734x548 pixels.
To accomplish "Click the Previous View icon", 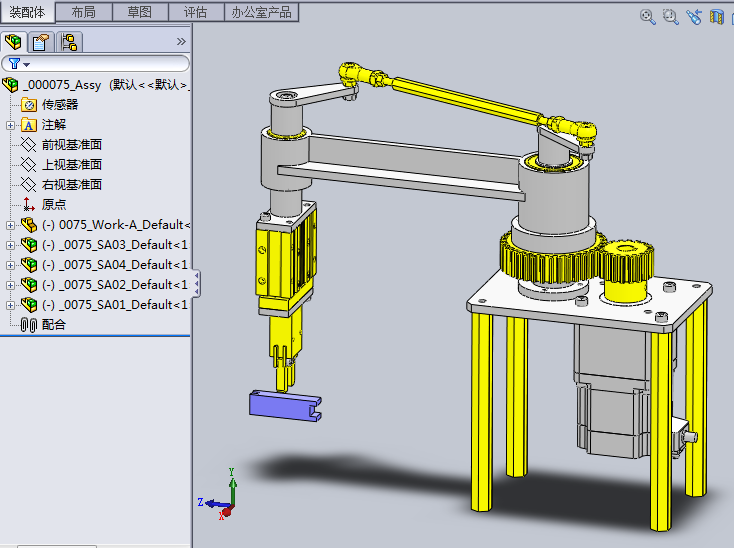I will (694, 17).
